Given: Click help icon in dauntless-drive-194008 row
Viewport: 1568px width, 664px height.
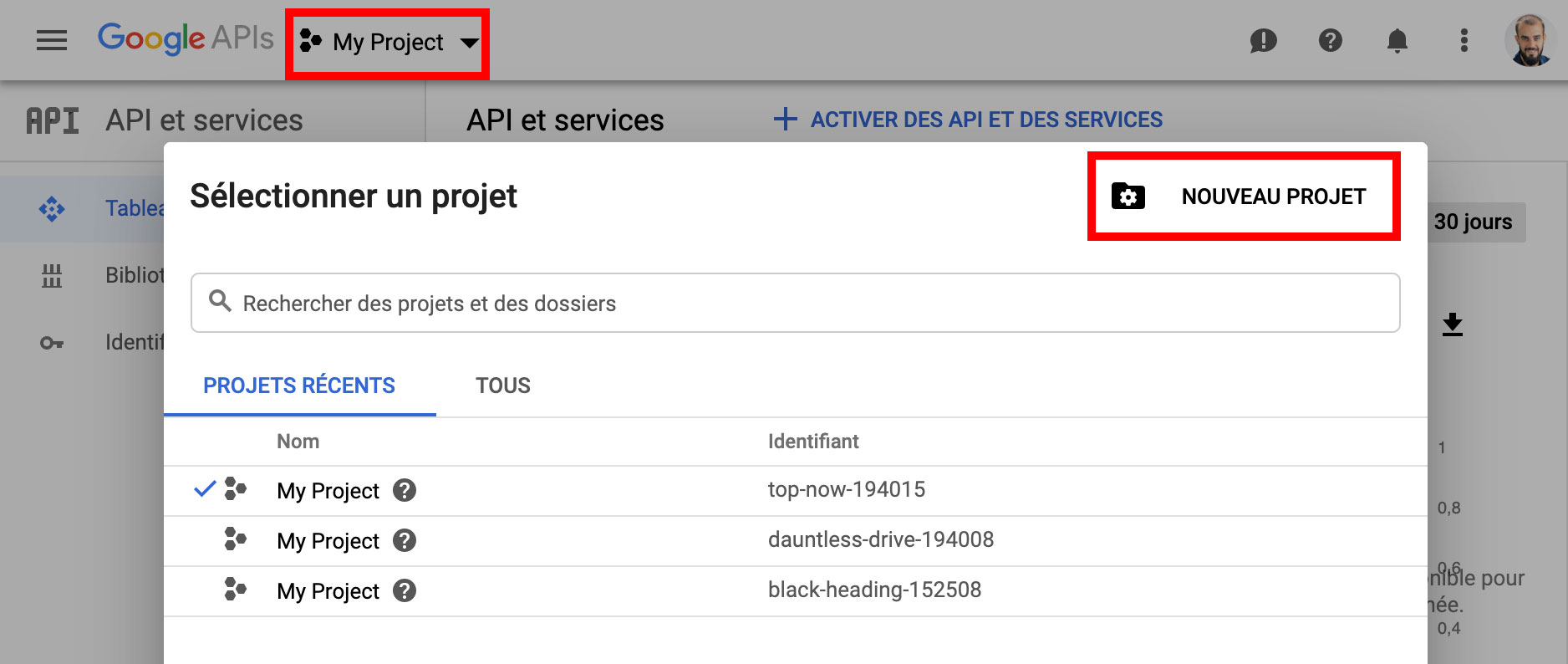Looking at the screenshot, I should (x=405, y=540).
